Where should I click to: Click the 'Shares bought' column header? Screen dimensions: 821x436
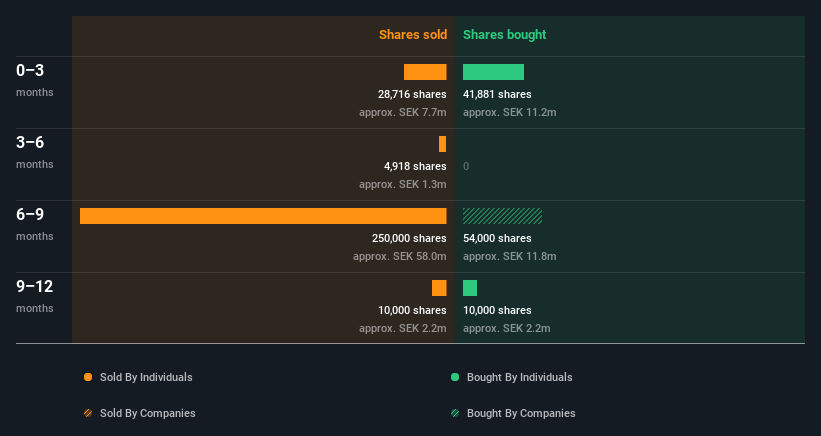click(x=505, y=35)
